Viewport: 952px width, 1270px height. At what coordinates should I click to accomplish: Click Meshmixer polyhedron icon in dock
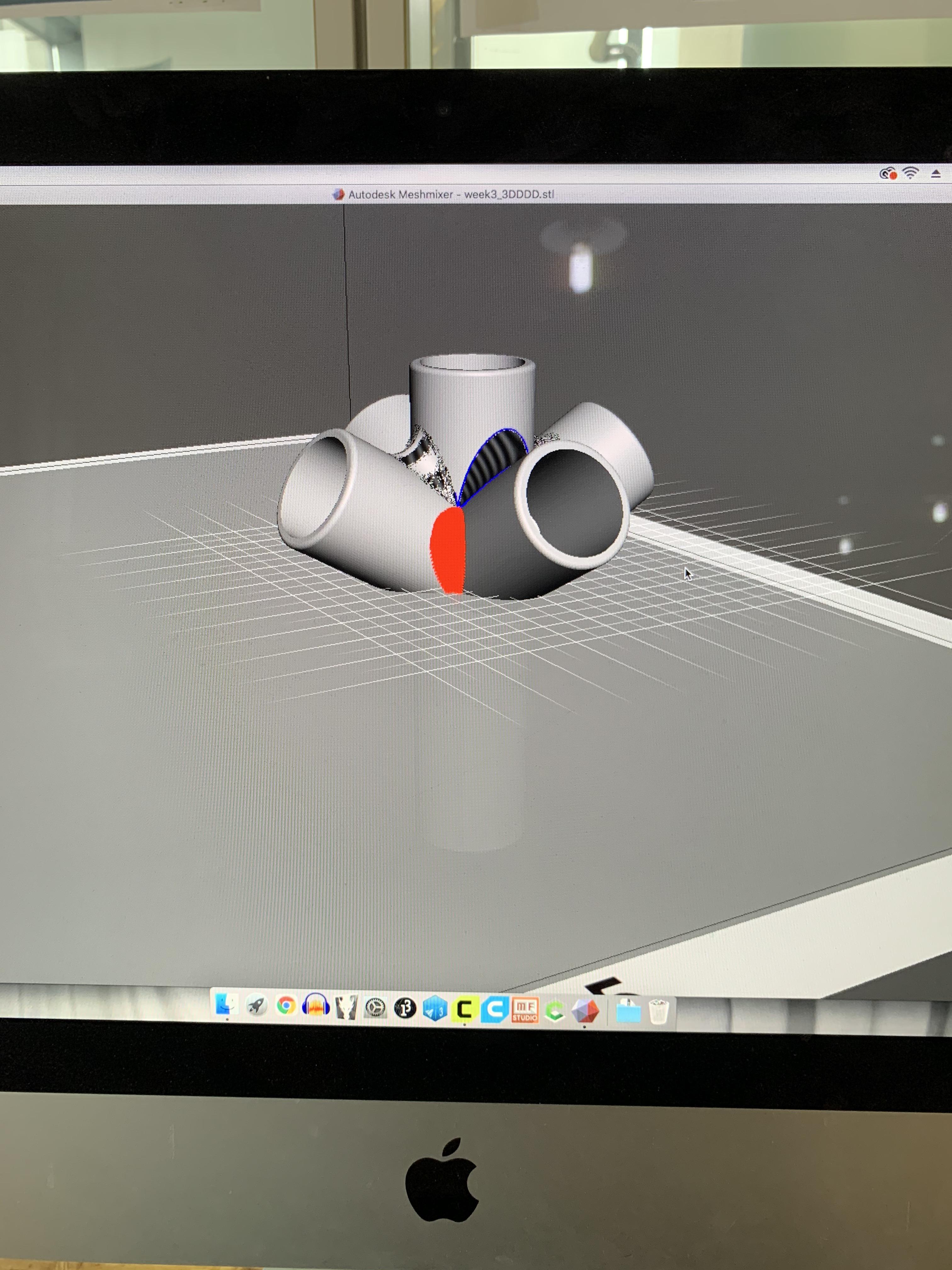click(585, 1012)
